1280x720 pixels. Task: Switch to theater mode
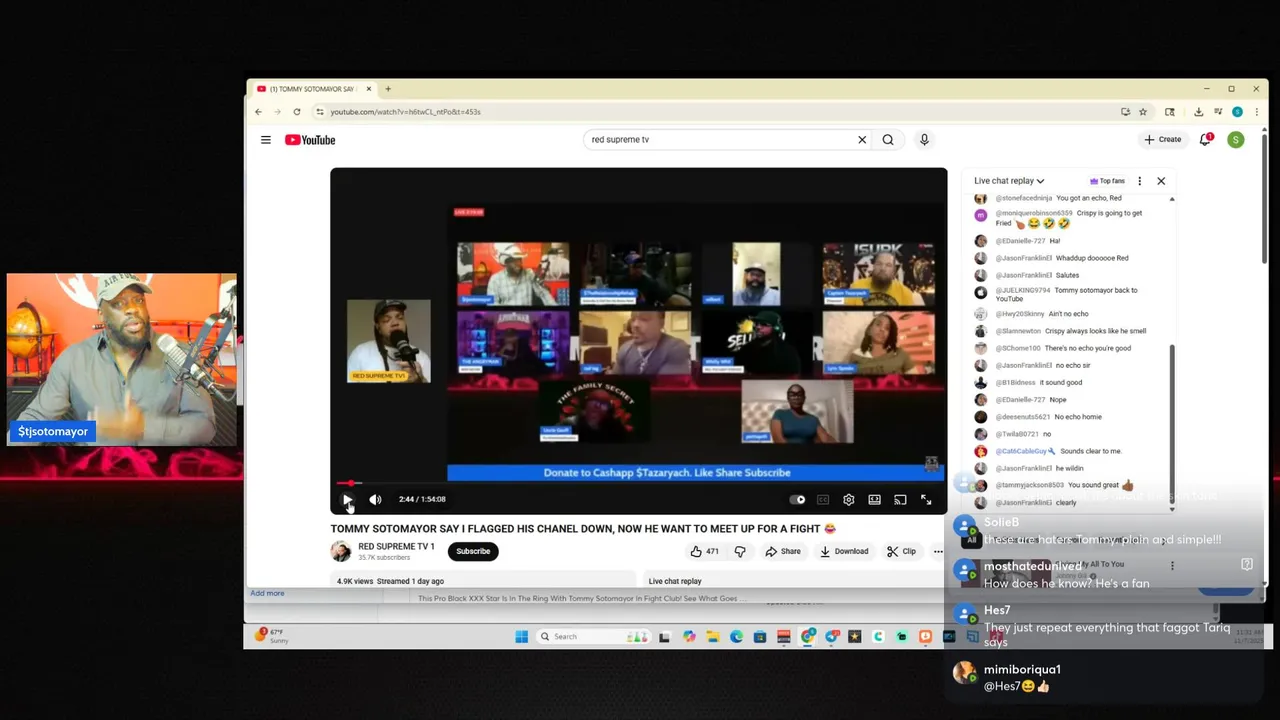(x=874, y=499)
